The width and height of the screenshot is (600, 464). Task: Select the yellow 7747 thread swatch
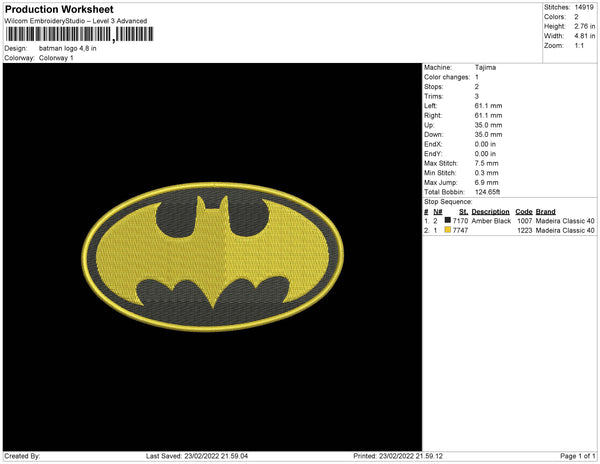coord(448,230)
